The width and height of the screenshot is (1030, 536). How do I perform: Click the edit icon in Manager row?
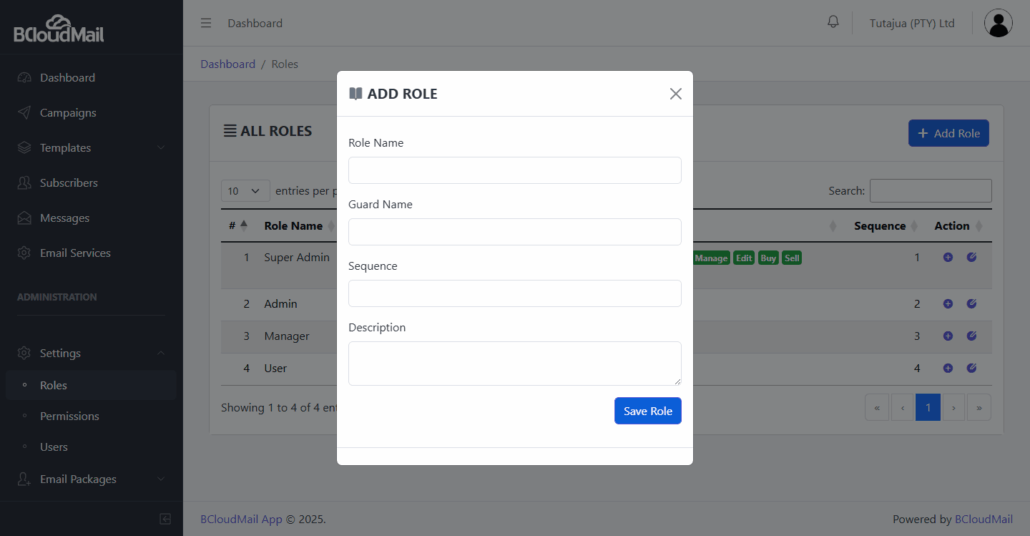point(972,336)
